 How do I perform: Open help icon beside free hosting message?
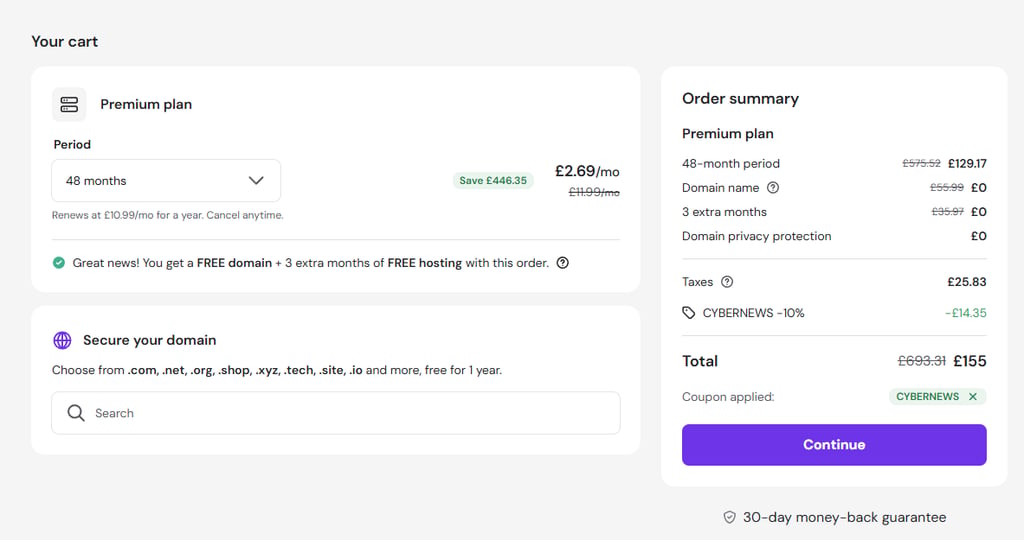(x=562, y=263)
